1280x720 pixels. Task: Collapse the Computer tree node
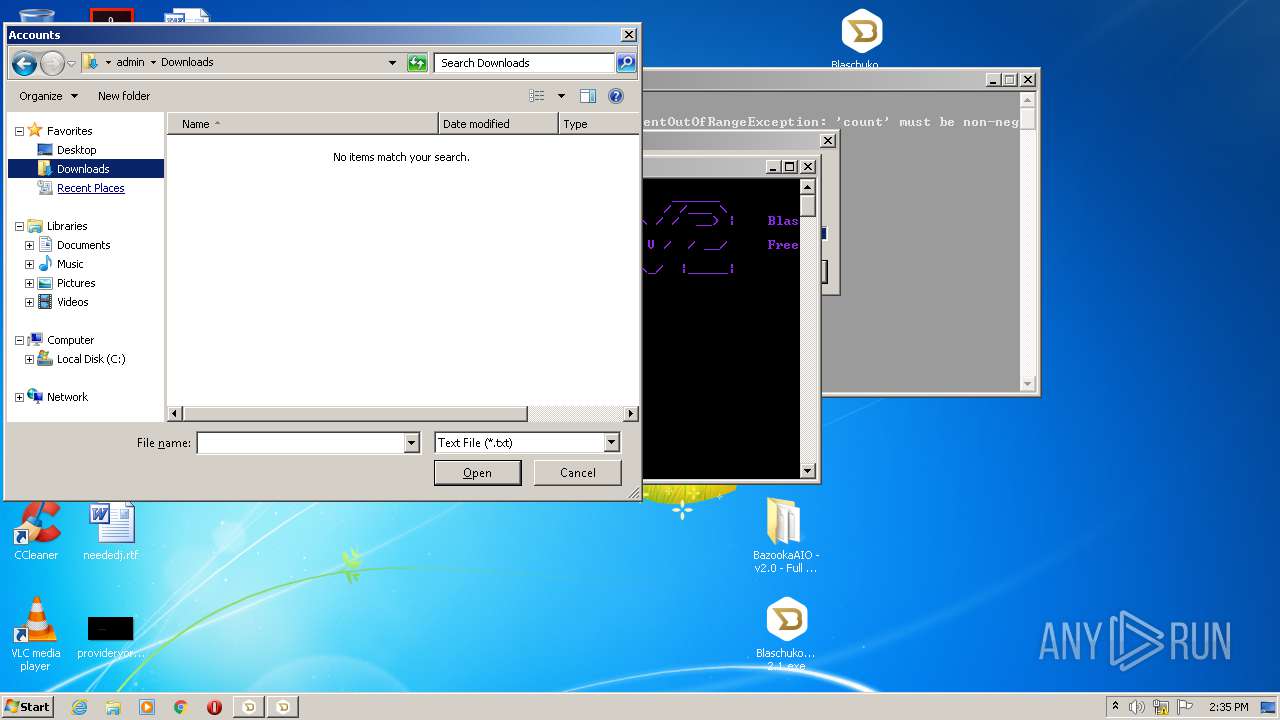19,340
